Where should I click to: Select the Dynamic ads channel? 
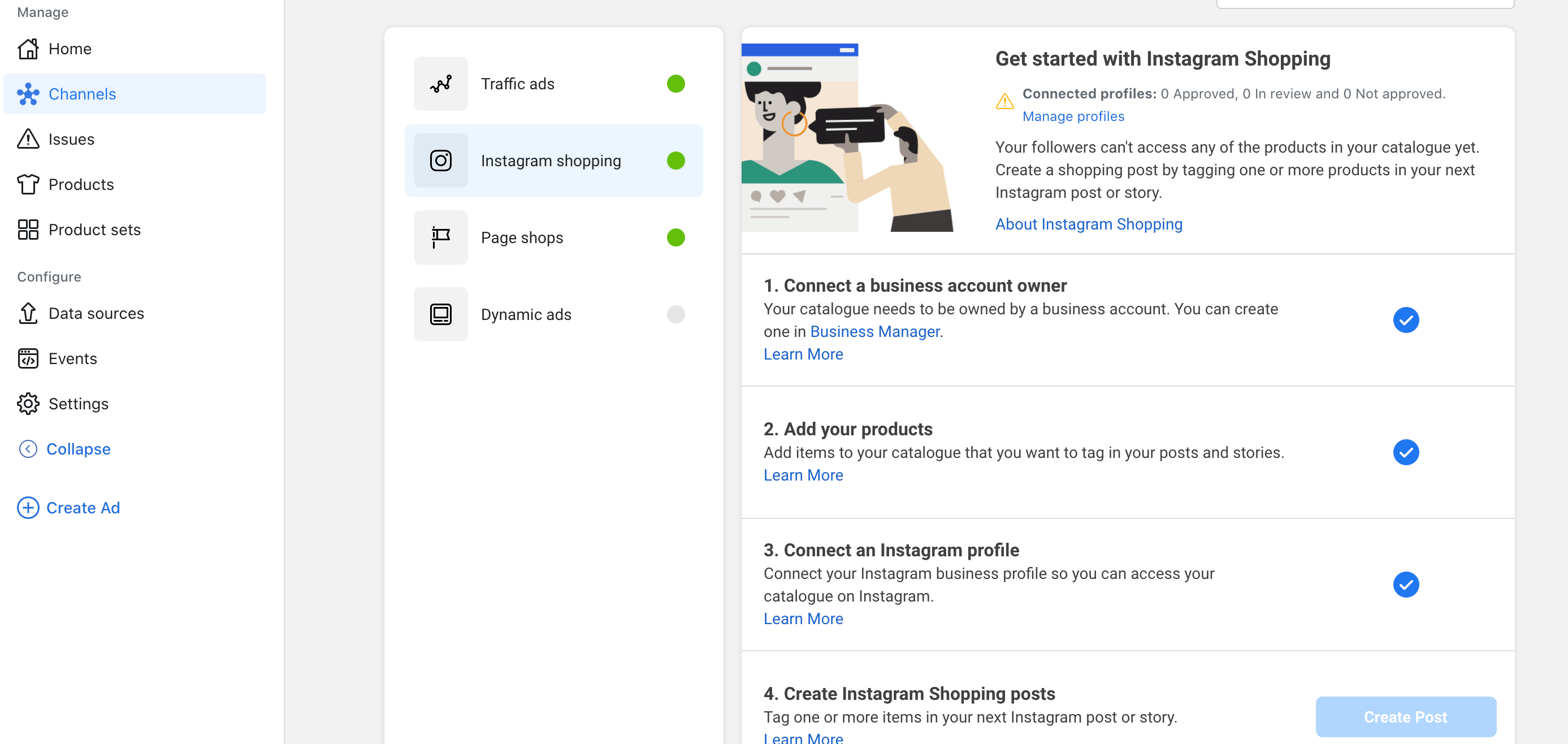pos(553,314)
